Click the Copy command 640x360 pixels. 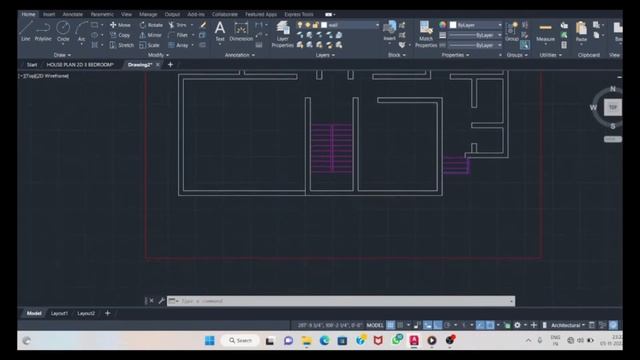120,35
